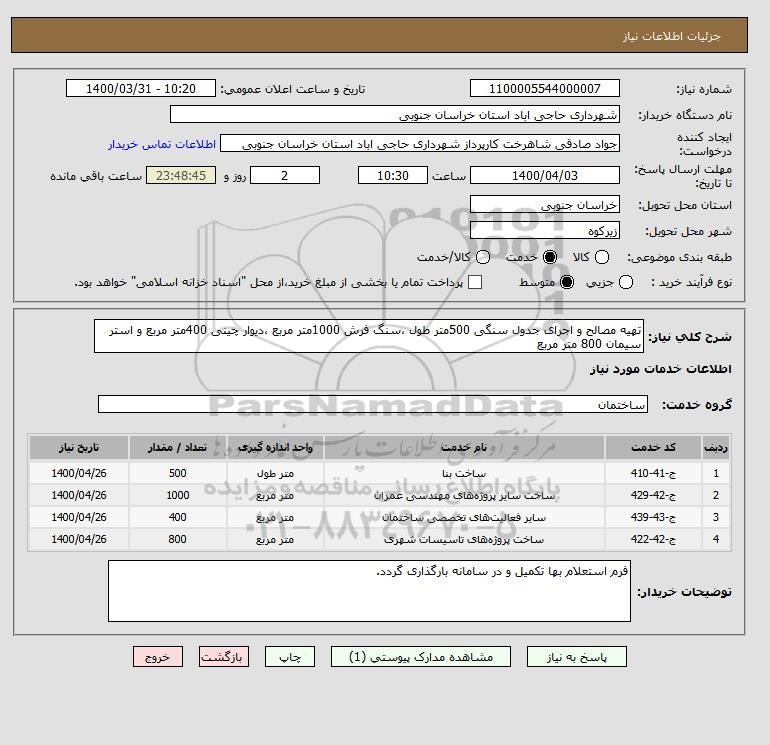Viewport: 770px width, 745px height.
Task: Click the date cell in row 1
Action: (79, 473)
